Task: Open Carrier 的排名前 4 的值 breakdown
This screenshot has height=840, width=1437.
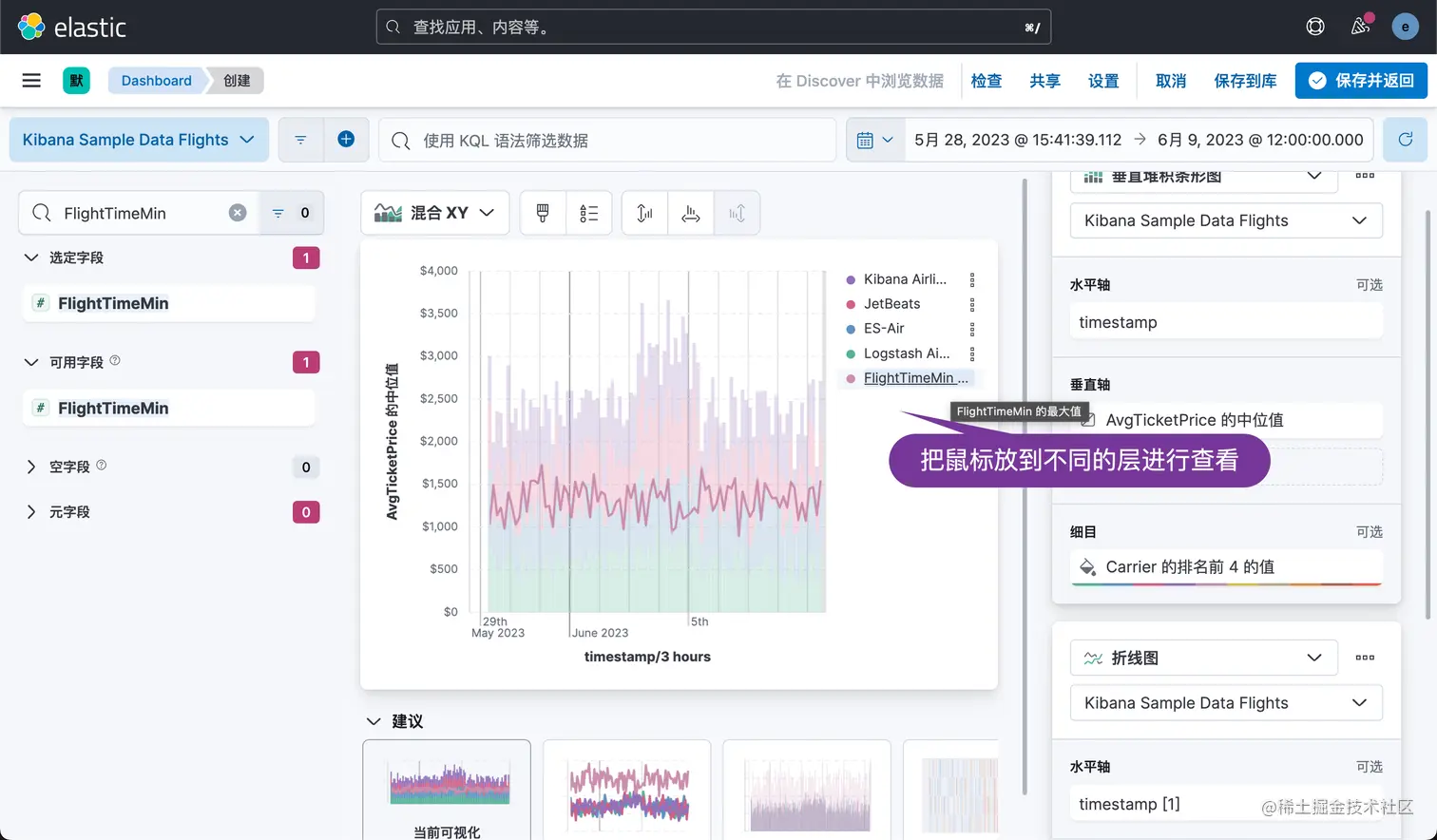Action: pyautogui.click(x=1226, y=567)
